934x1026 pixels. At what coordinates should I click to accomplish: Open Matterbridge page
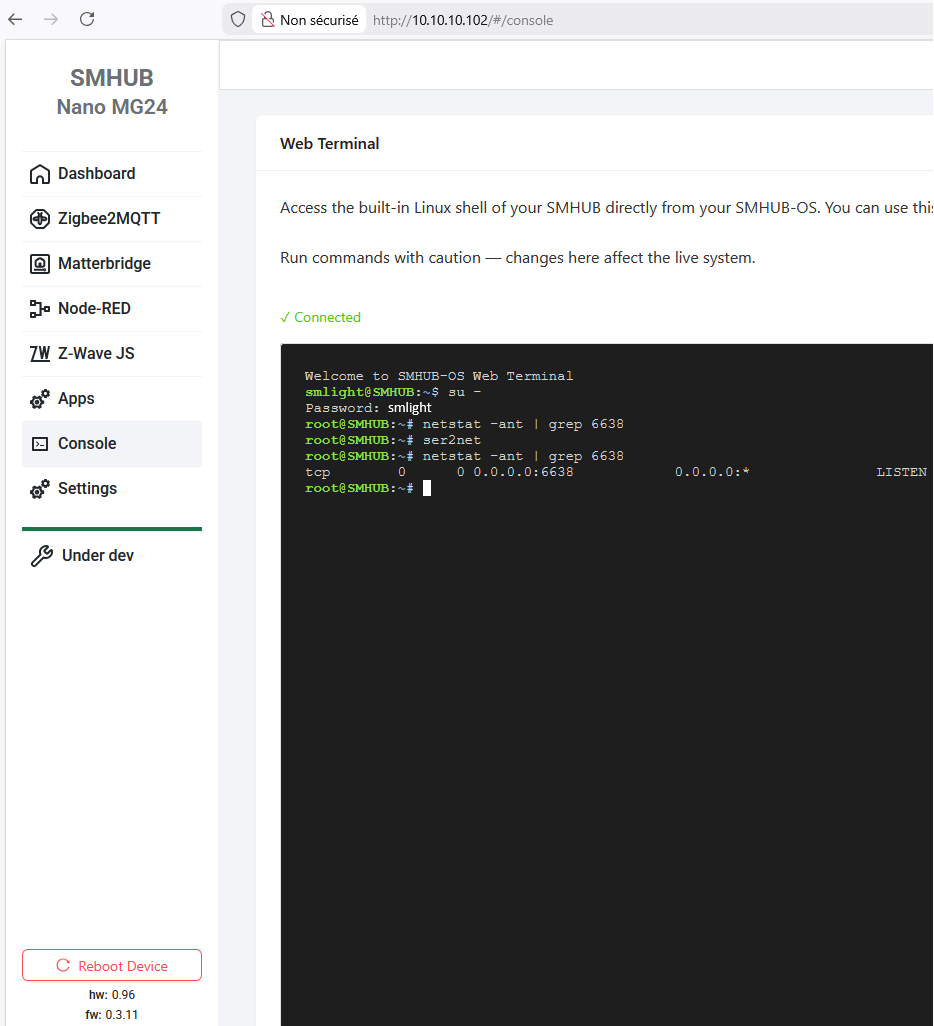pos(112,264)
